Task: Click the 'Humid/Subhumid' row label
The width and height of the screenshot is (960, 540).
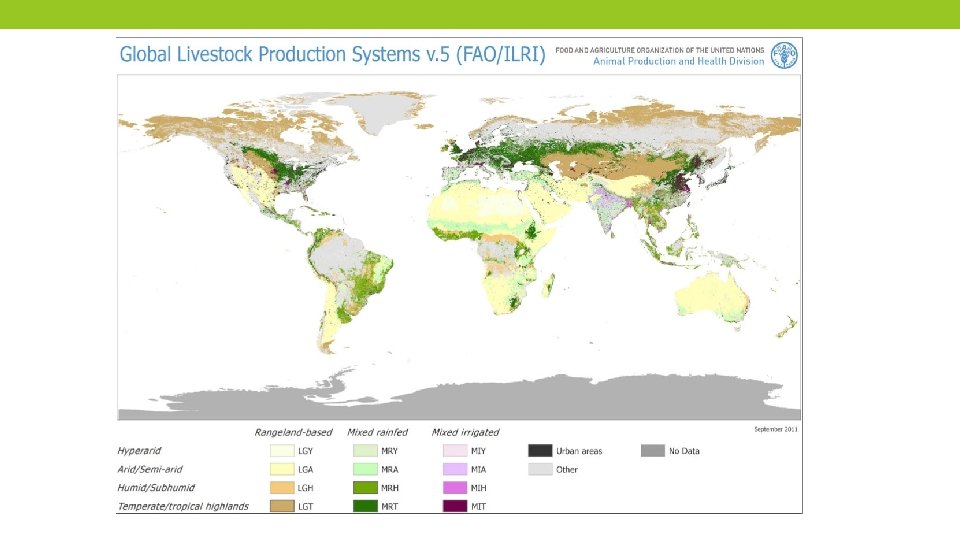Action: [156, 487]
